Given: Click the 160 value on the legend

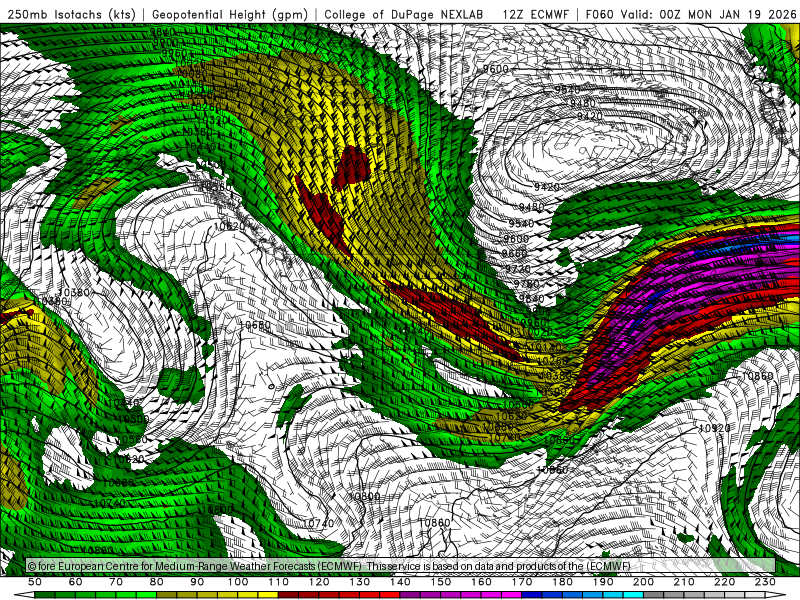Looking at the screenshot, I should 481,582.
